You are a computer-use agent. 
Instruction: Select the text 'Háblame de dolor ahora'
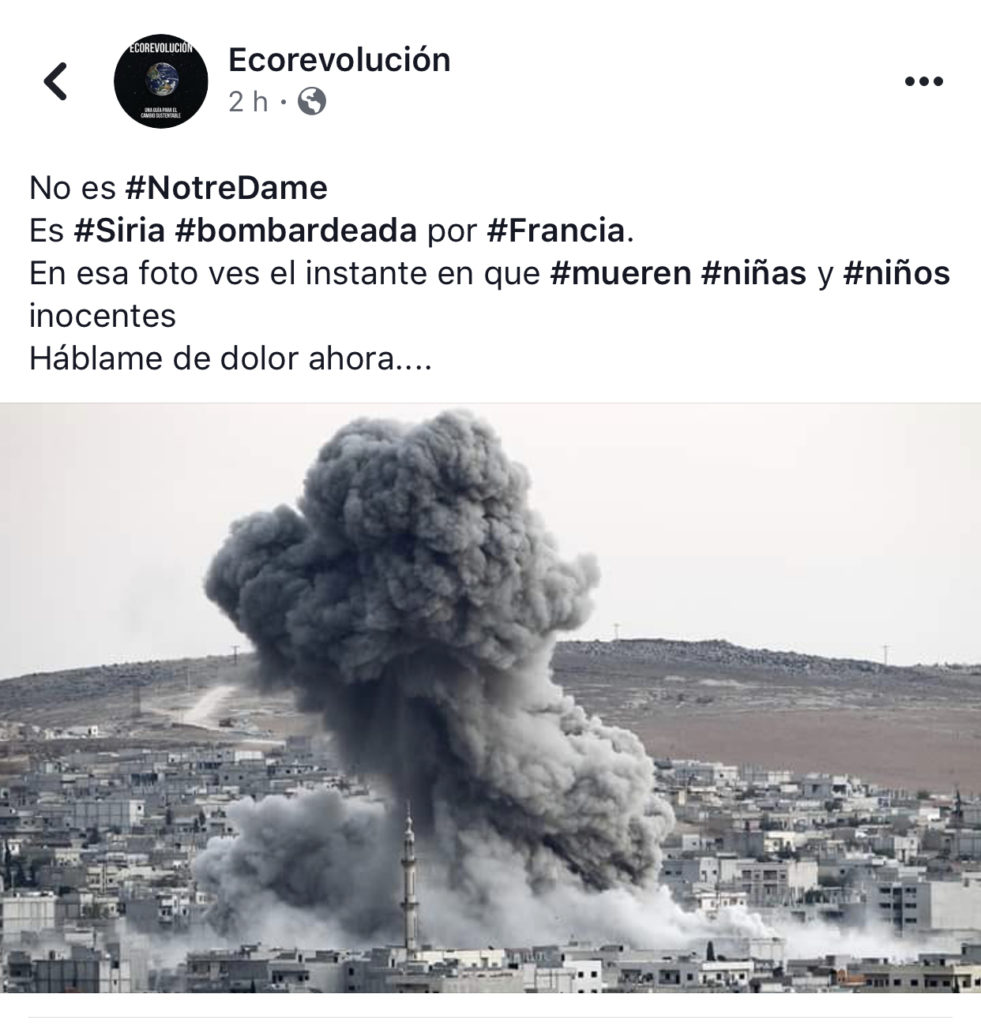pos(212,359)
